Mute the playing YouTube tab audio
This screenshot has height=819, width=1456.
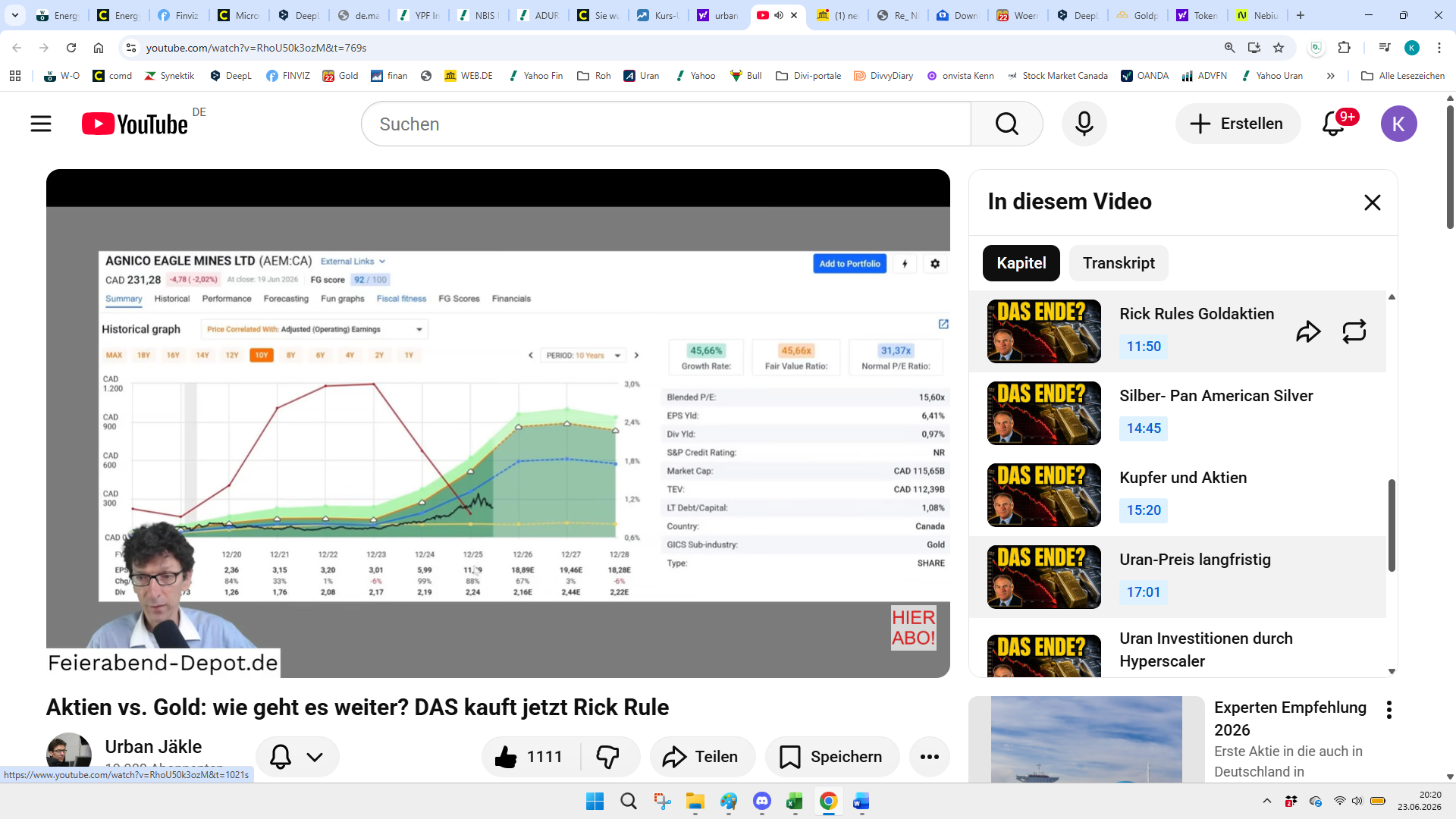tap(778, 15)
